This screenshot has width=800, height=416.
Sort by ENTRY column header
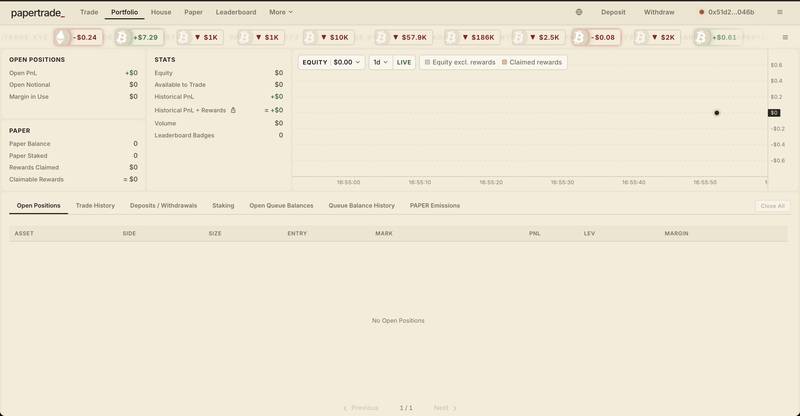pos(297,233)
